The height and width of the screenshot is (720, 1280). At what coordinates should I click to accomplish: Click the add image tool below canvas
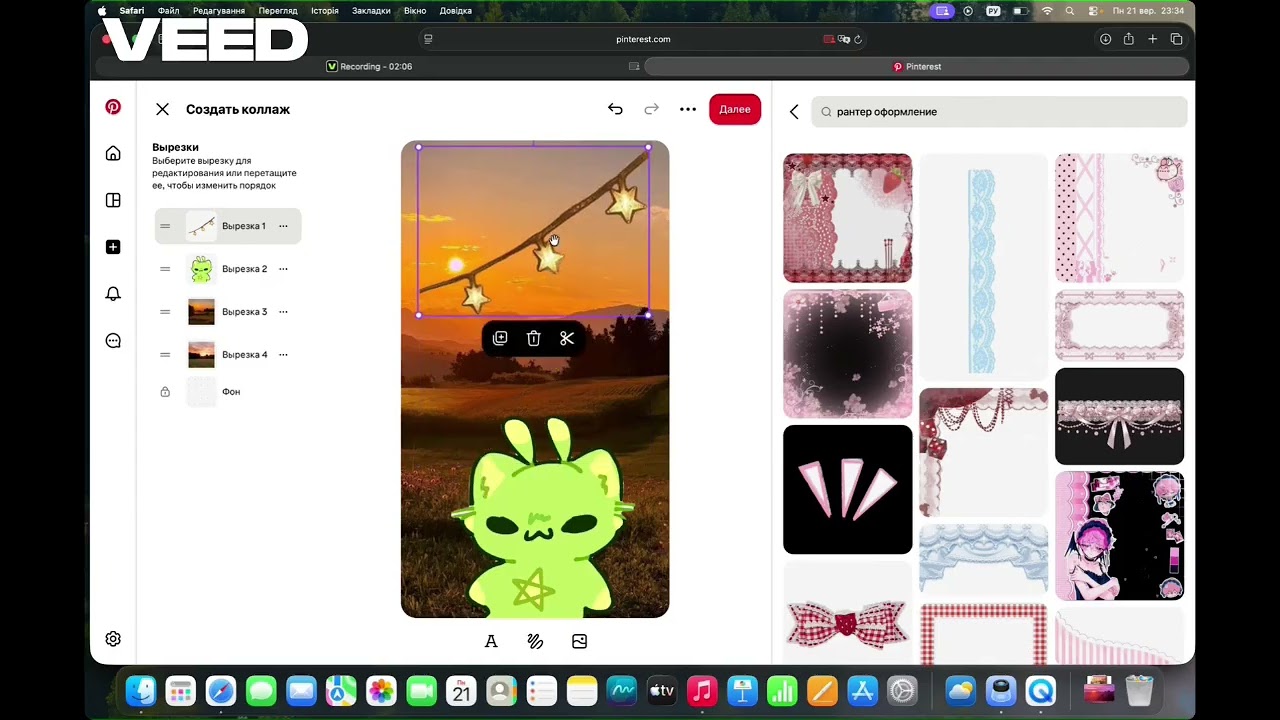pyautogui.click(x=579, y=642)
